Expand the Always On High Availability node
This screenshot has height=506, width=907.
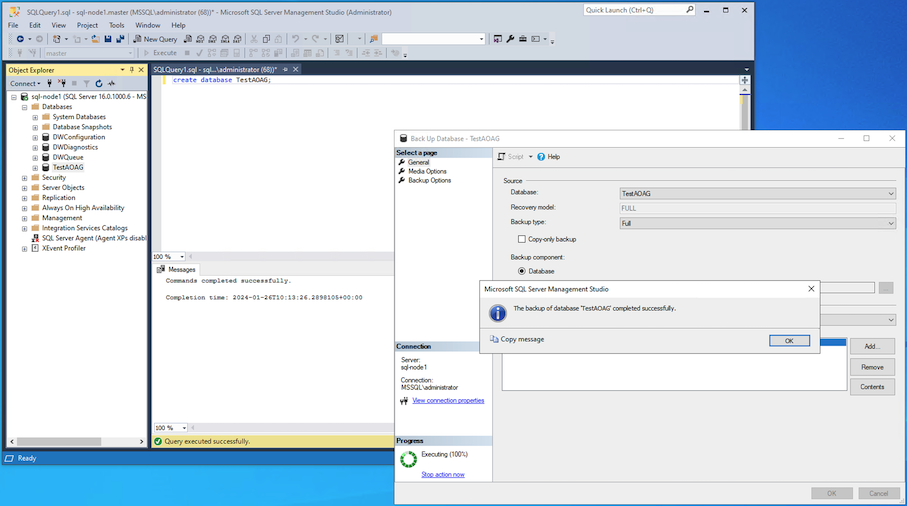click(x=24, y=208)
